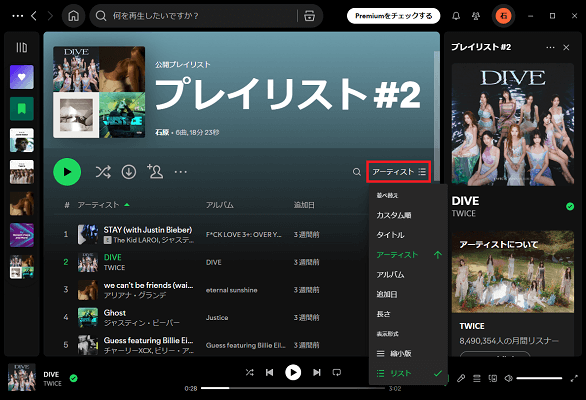Seek on the playback progress bar
Image resolution: width=586 pixels, height=400 pixels.
pyautogui.click(x=293, y=388)
